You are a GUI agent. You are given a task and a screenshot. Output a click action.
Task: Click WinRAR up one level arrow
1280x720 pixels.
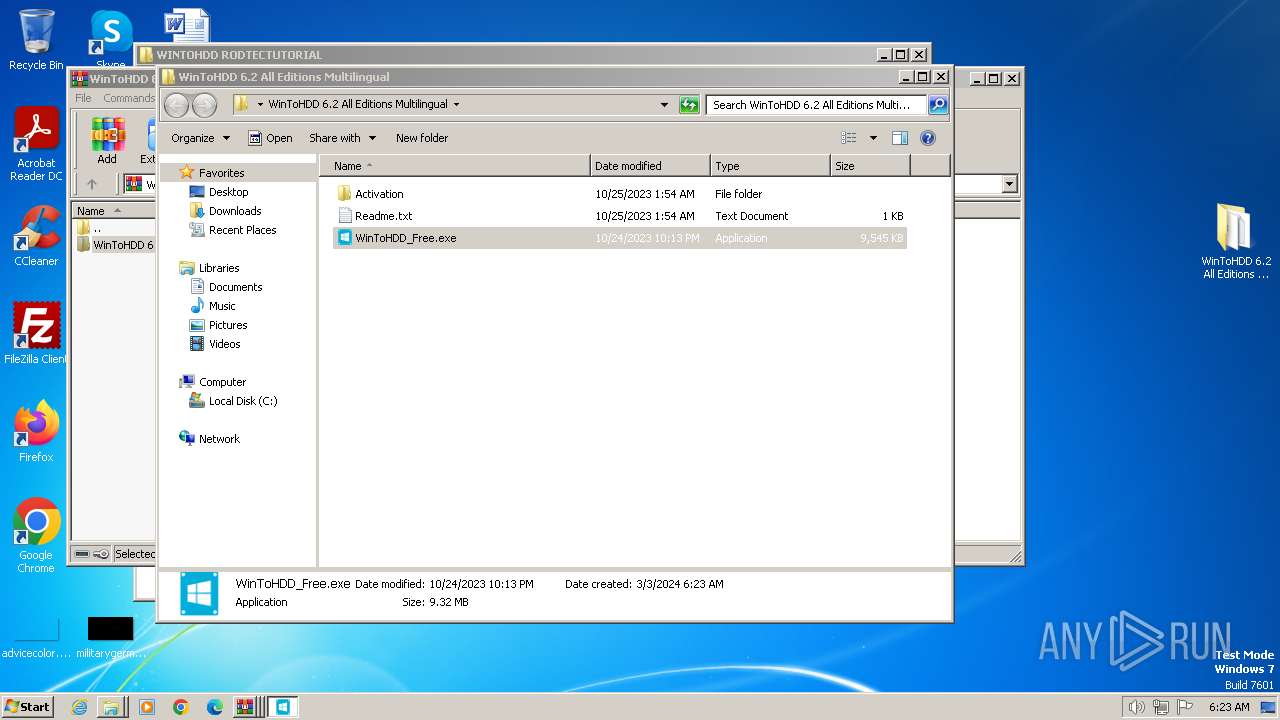[x=92, y=184]
